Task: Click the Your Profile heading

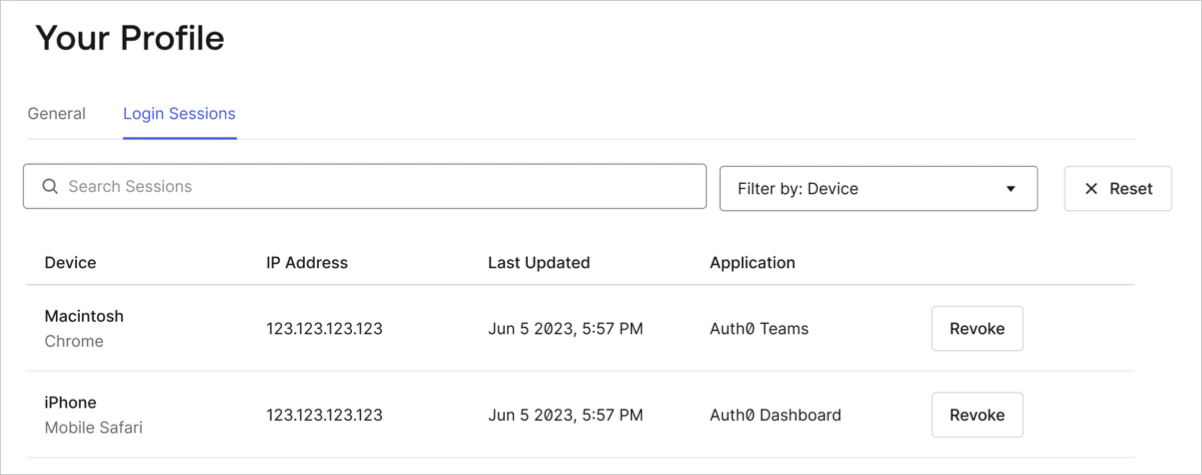Action: pyautogui.click(x=130, y=38)
